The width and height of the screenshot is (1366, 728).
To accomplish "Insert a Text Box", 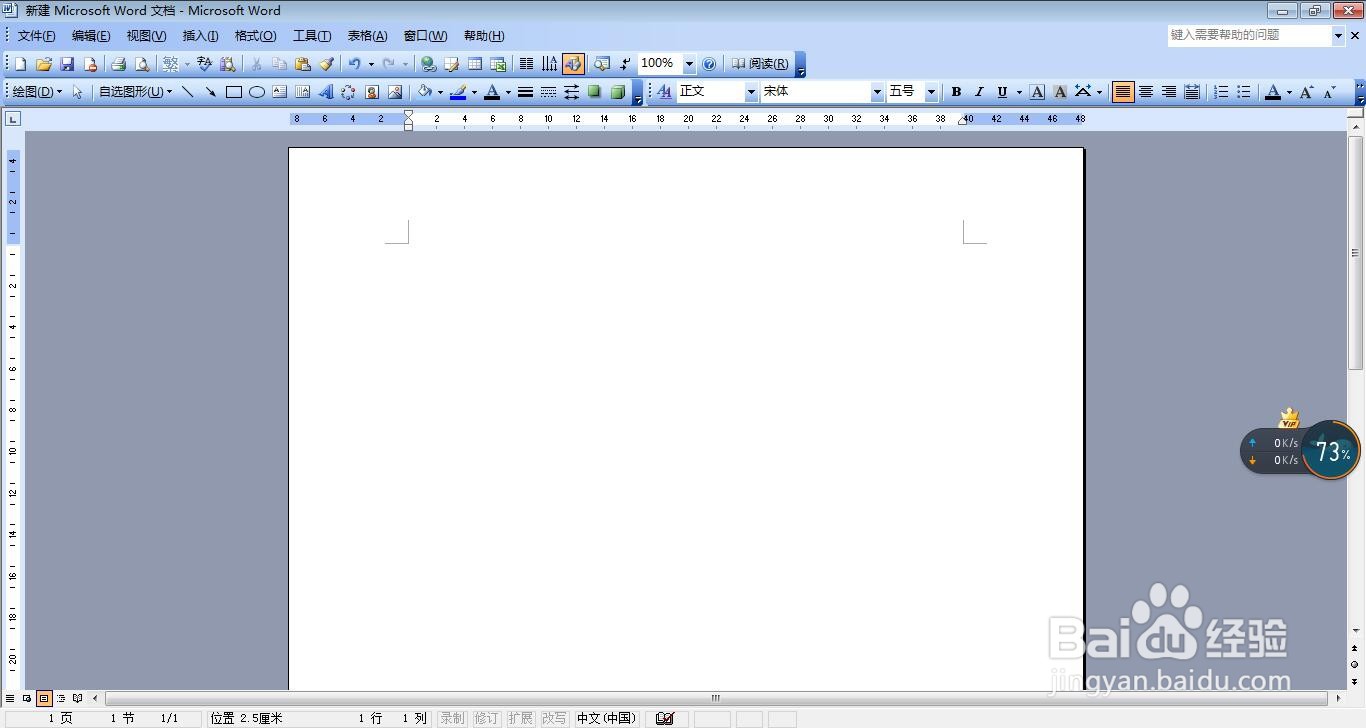I will (x=279, y=92).
